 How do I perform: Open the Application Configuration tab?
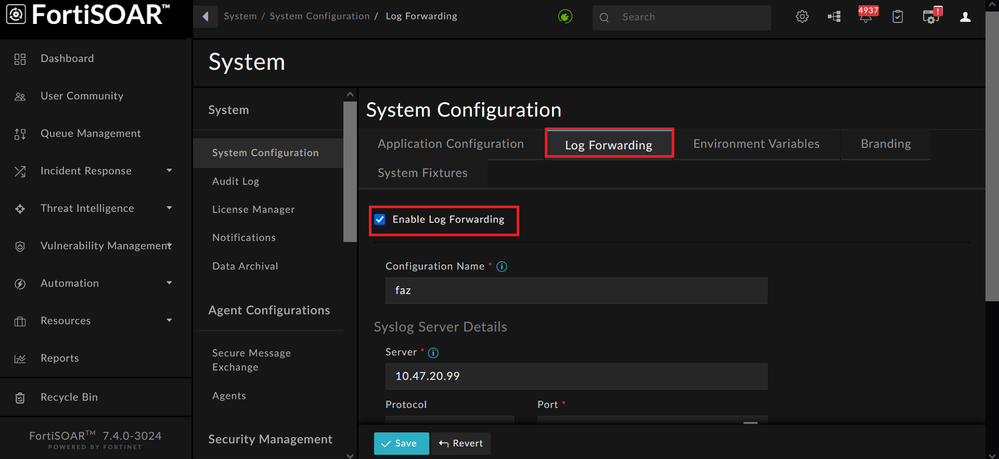450,144
